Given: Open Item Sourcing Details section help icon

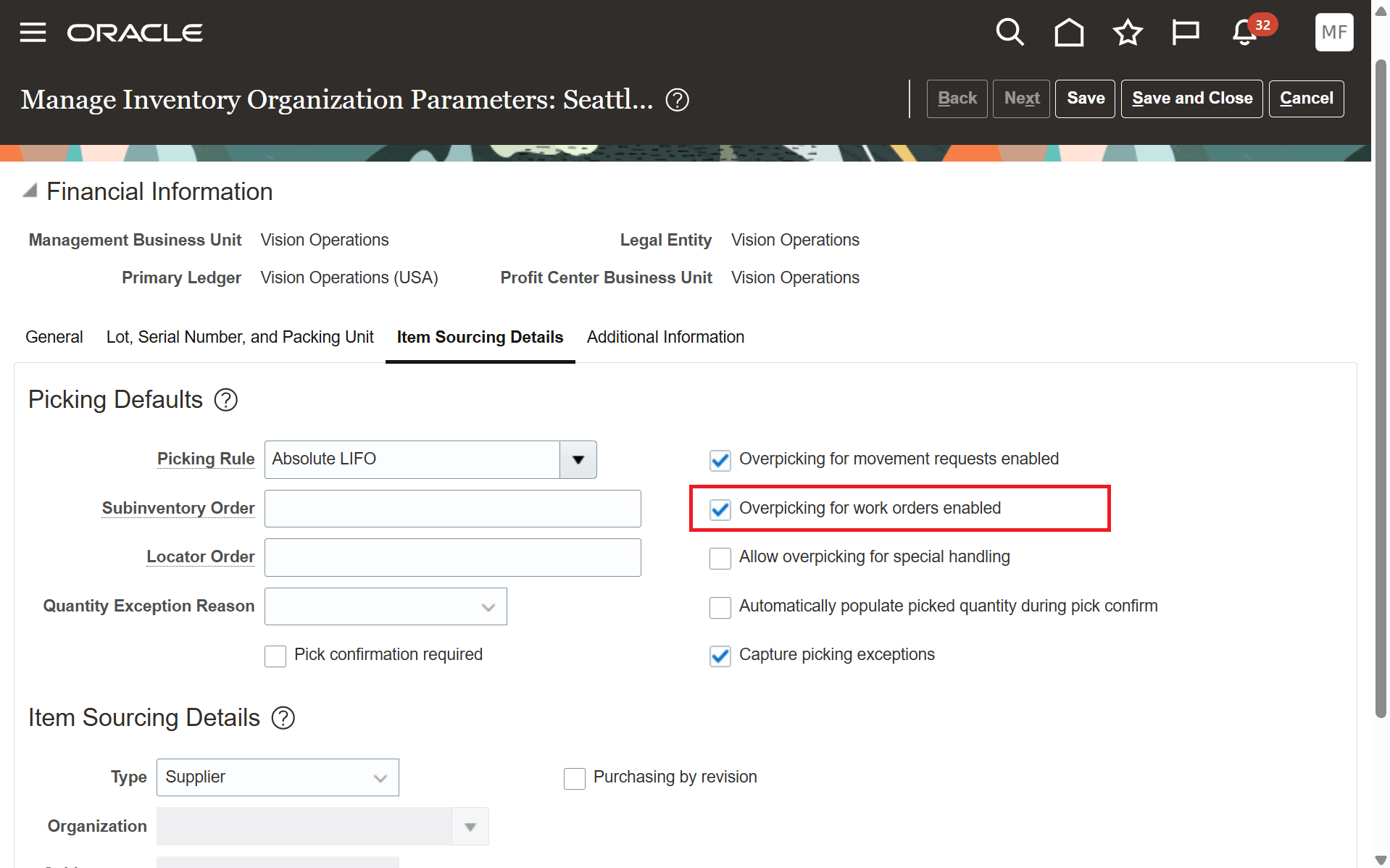Looking at the screenshot, I should click(283, 718).
